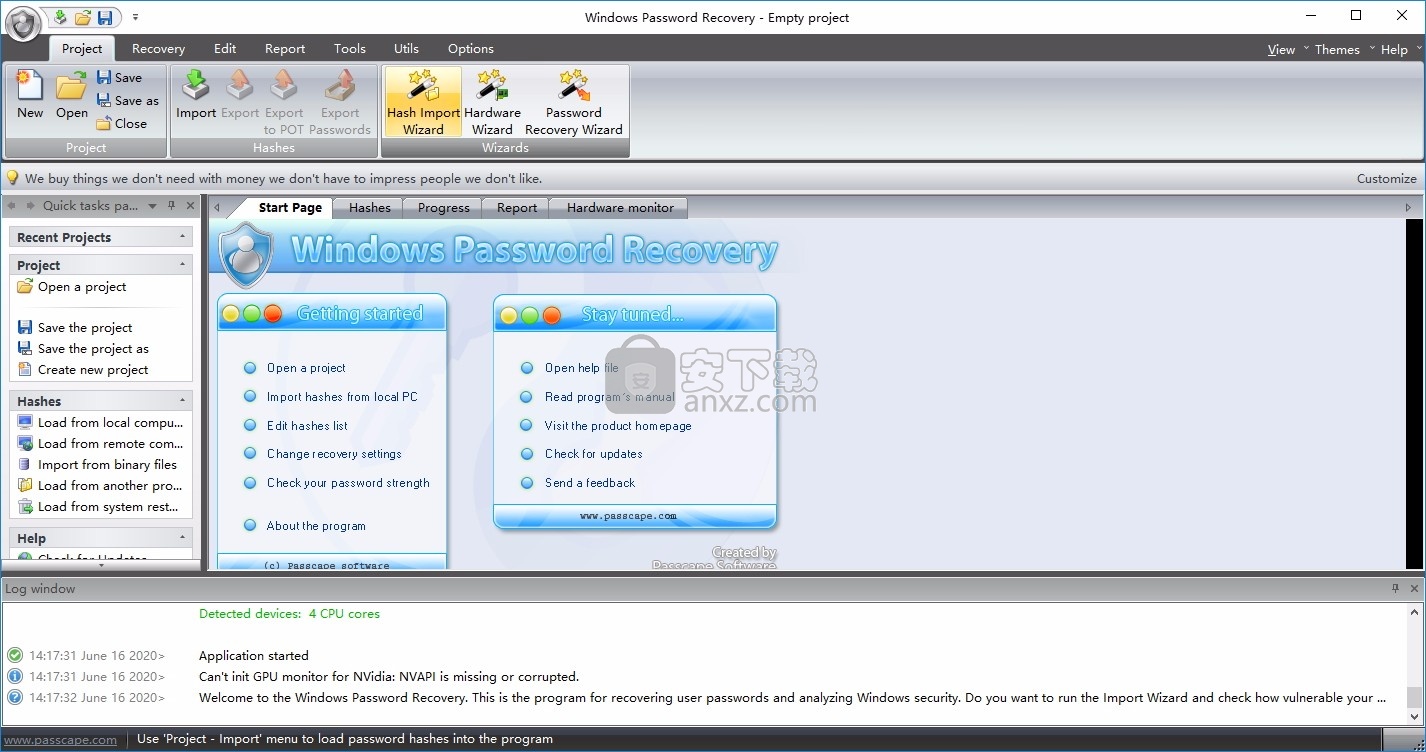Viewport: 1426px width, 752px height.
Task: Click Save in the Project ribbon group
Action: coord(119,77)
